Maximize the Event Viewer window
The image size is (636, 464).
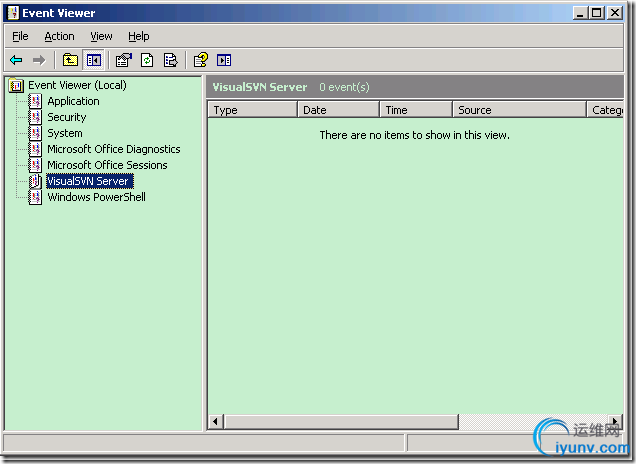[597, 13]
